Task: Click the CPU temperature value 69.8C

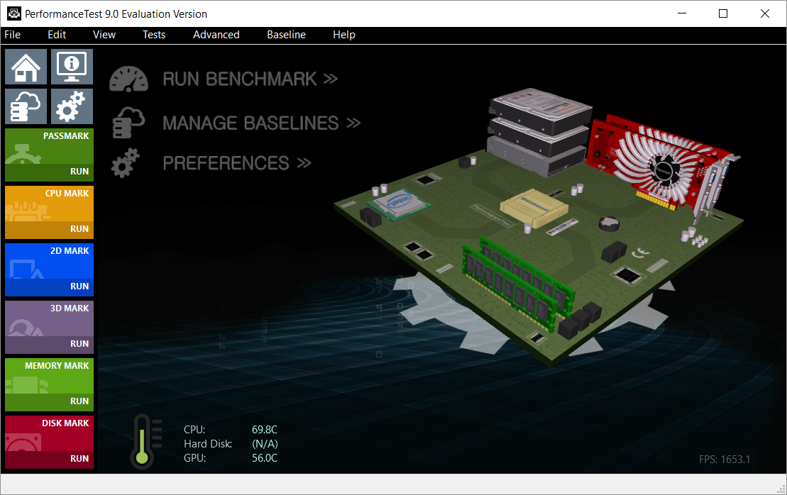Action: (265, 430)
